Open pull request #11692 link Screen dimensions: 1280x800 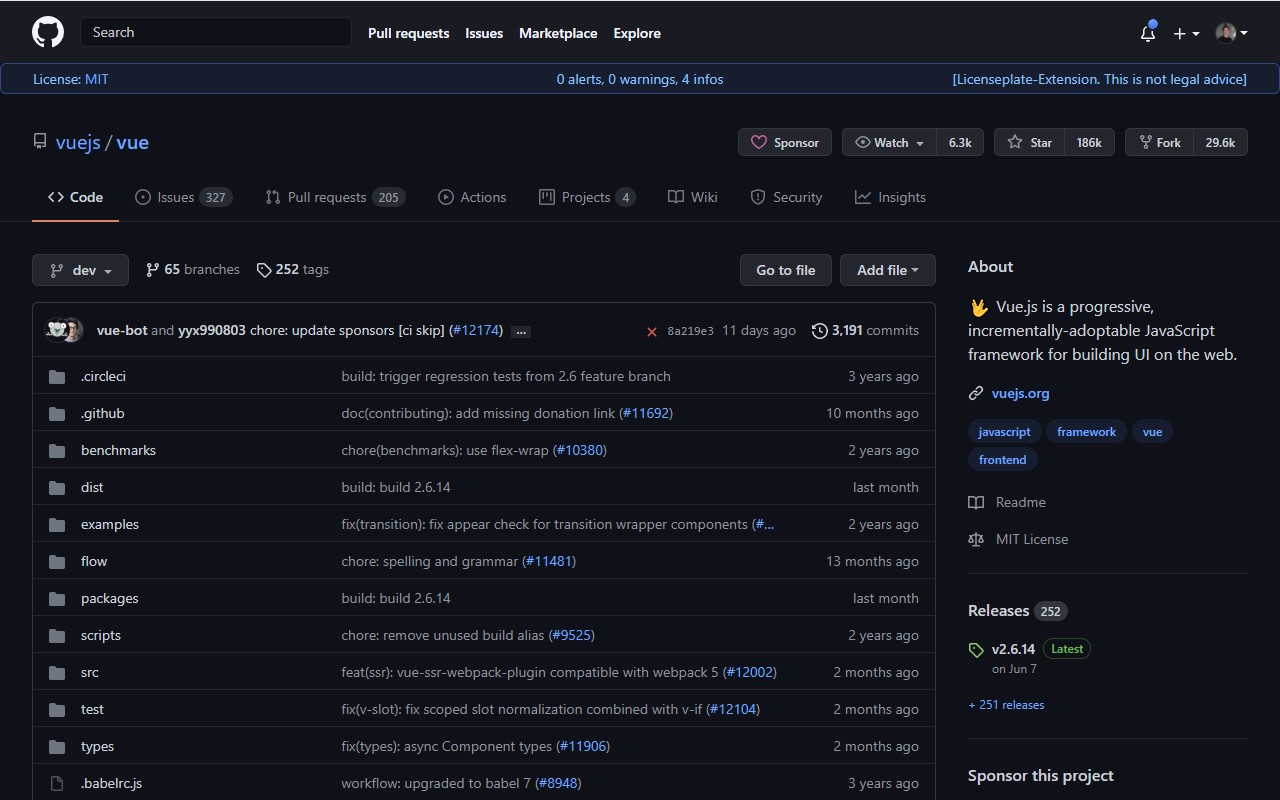click(x=646, y=413)
